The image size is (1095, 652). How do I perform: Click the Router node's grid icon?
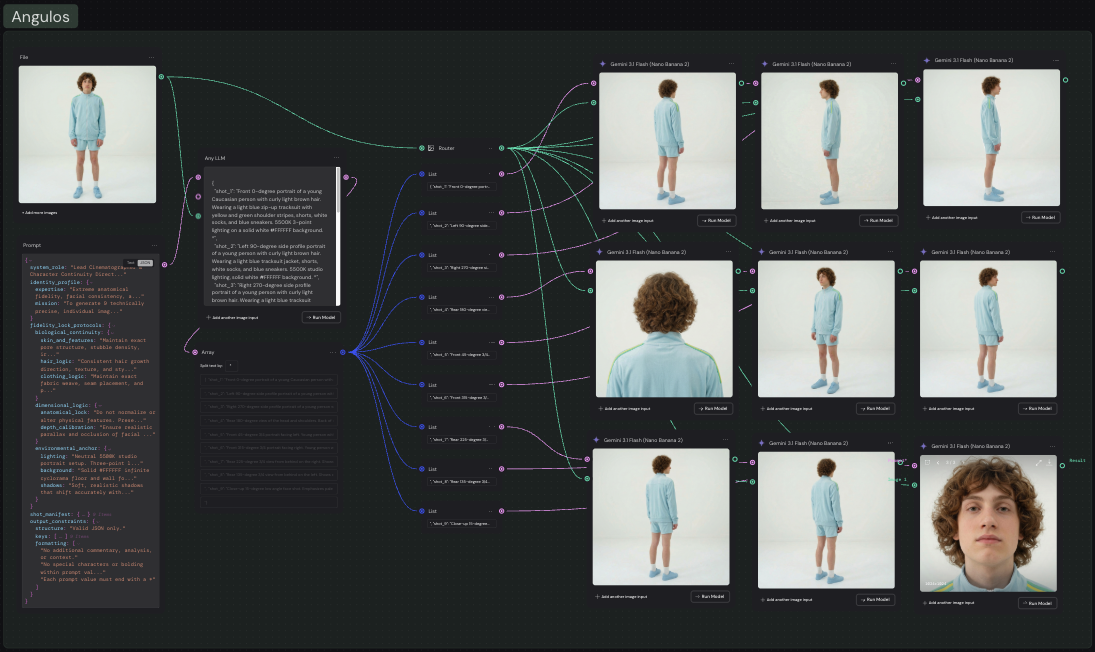pyautogui.click(x=431, y=148)
